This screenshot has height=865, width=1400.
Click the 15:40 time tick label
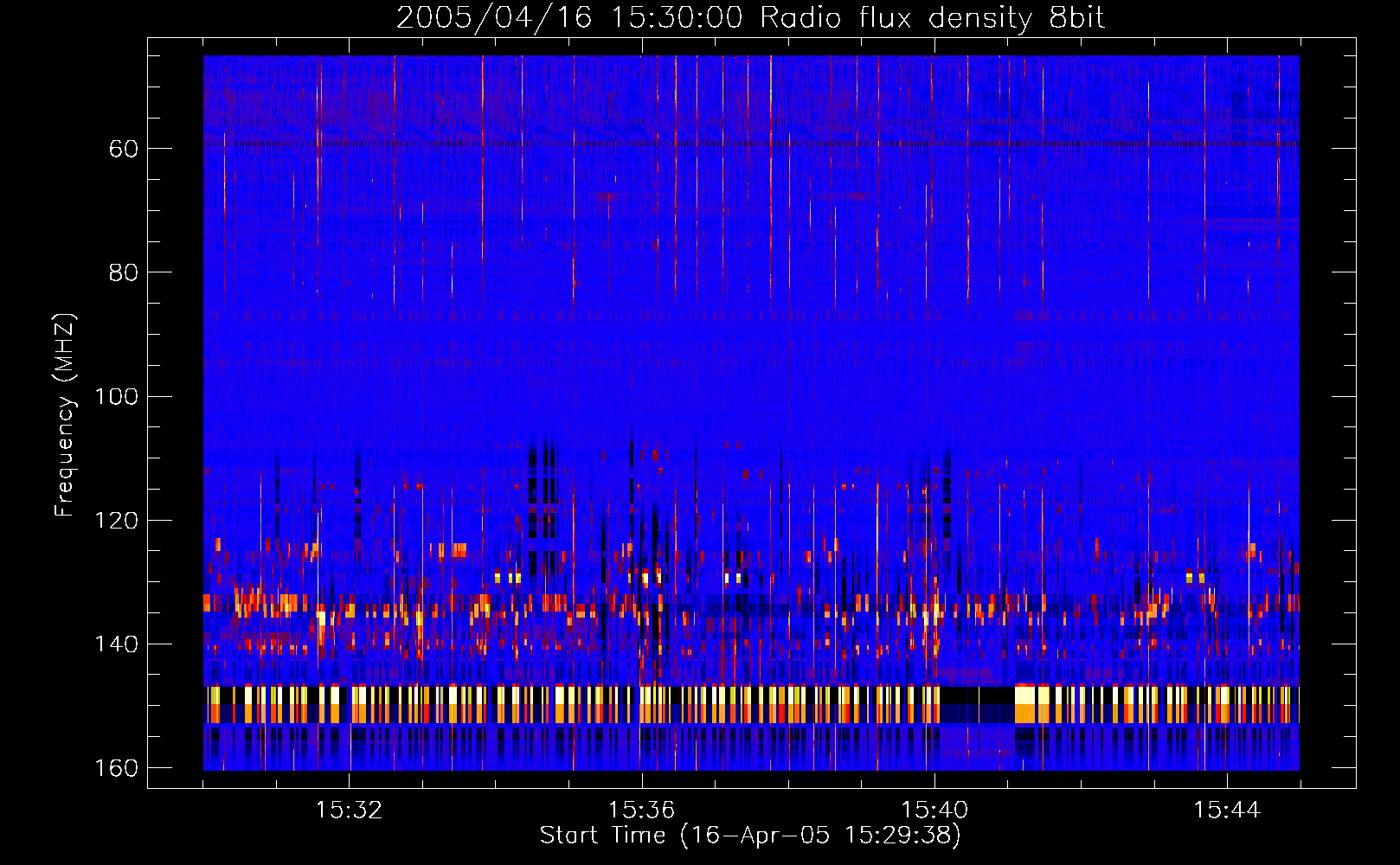[934, 811]
